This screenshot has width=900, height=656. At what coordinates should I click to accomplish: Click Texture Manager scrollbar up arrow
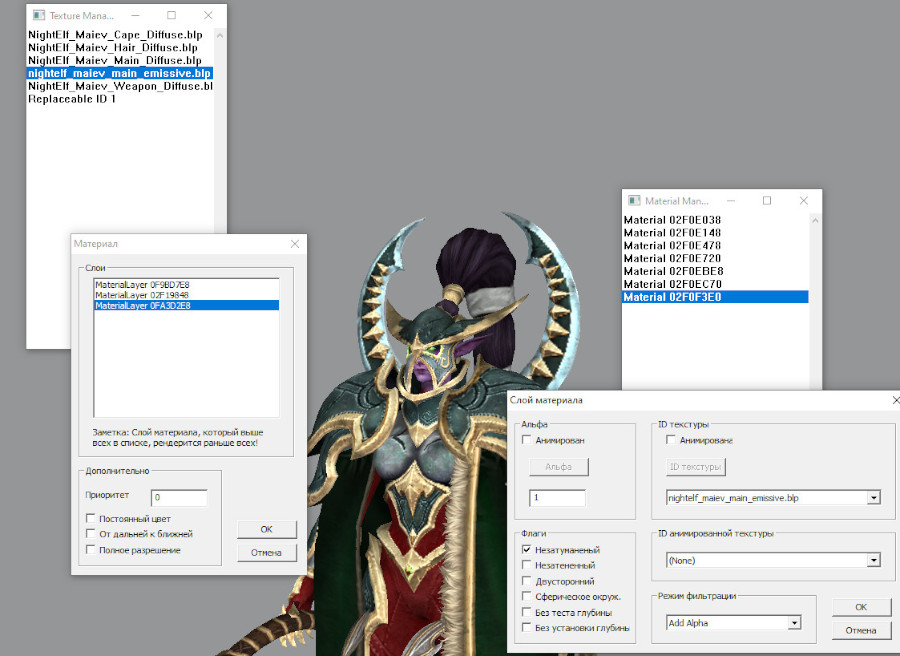pyautogui.click(x=220, y=36)
